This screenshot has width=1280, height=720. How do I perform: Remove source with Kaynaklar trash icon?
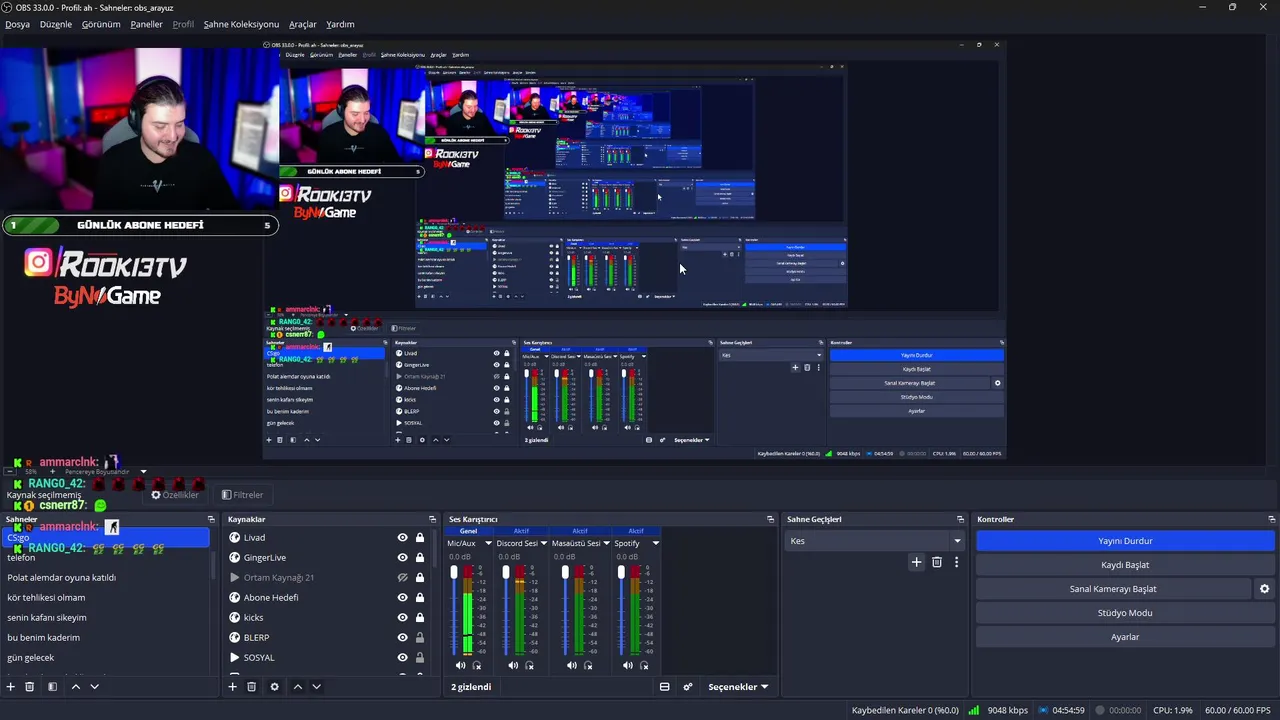tap(252, 687)
